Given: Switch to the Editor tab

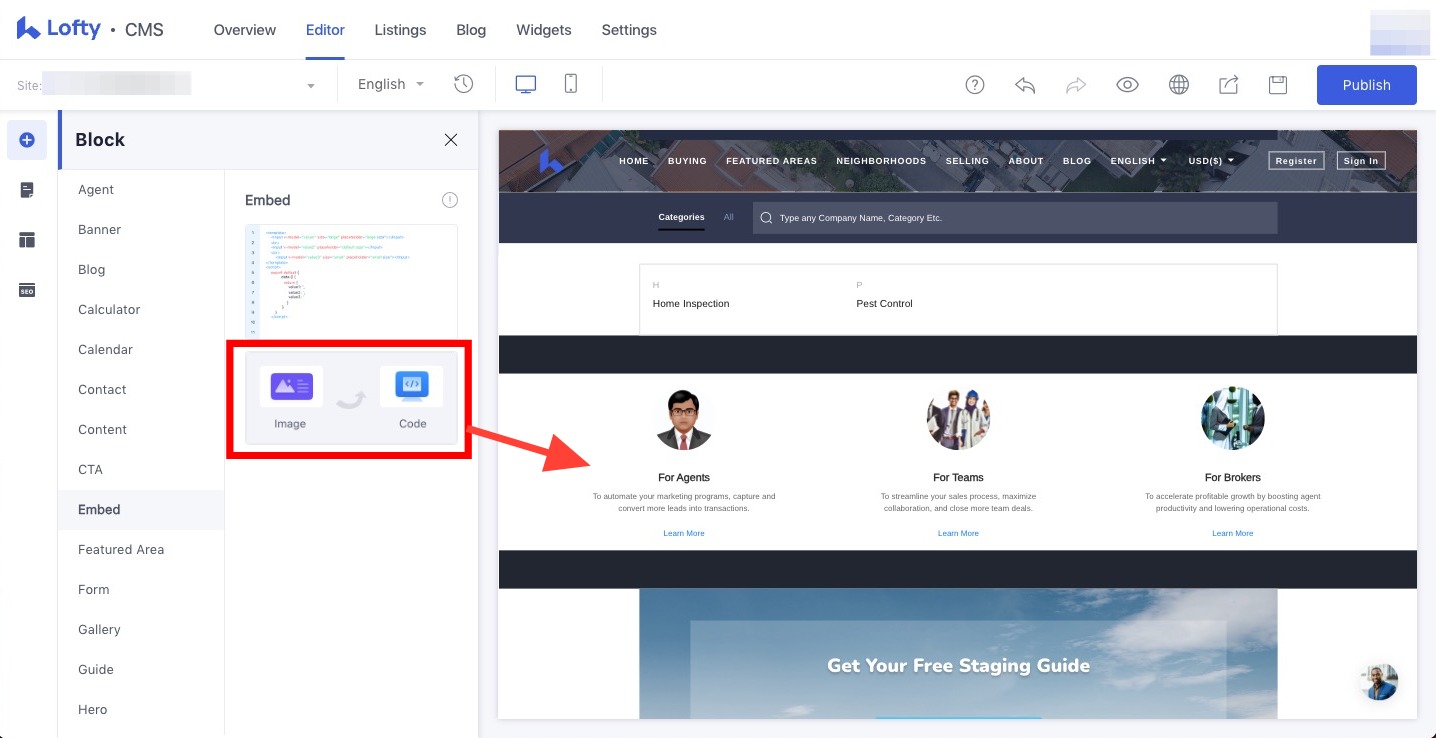Looking at the screenshot, I should 325,30.
